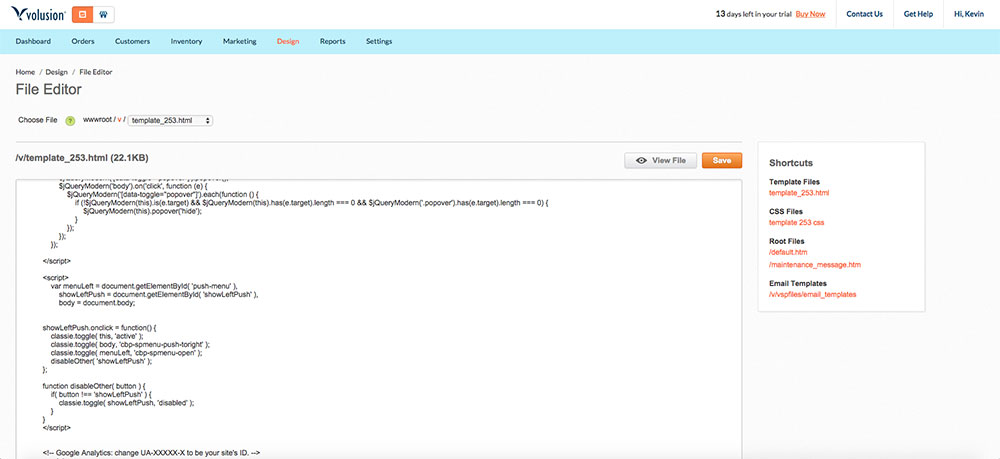The width and height of the screenshot is (1000, 459).
Task: Open the Settings menu
Action: pos(379,41)
